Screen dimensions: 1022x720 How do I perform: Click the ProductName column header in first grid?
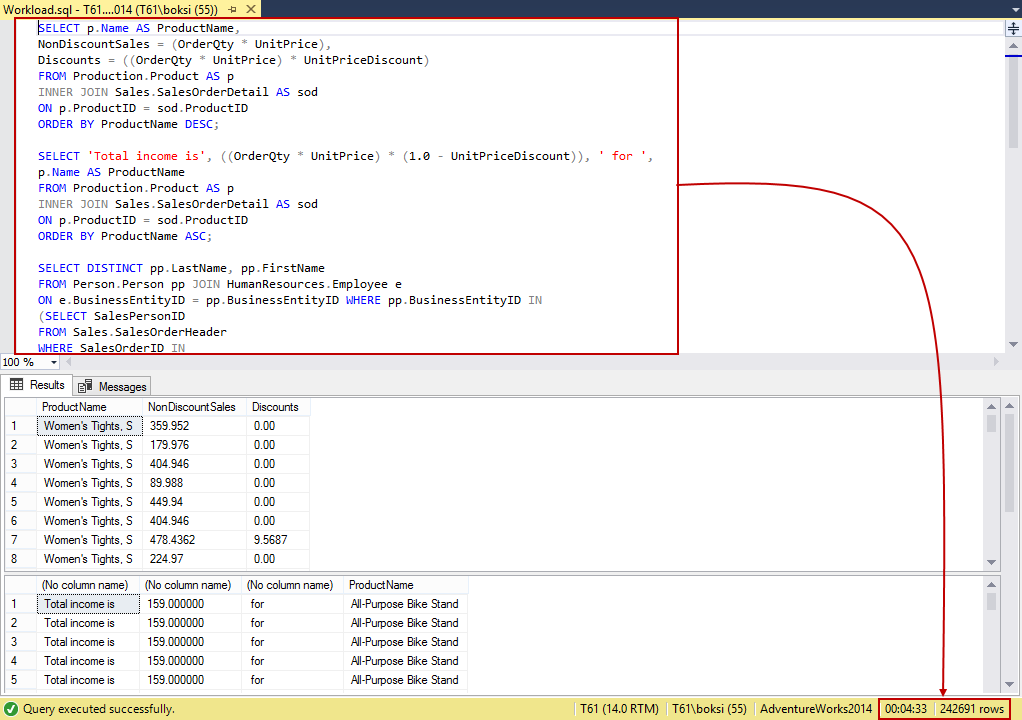[x=89, y=407]
